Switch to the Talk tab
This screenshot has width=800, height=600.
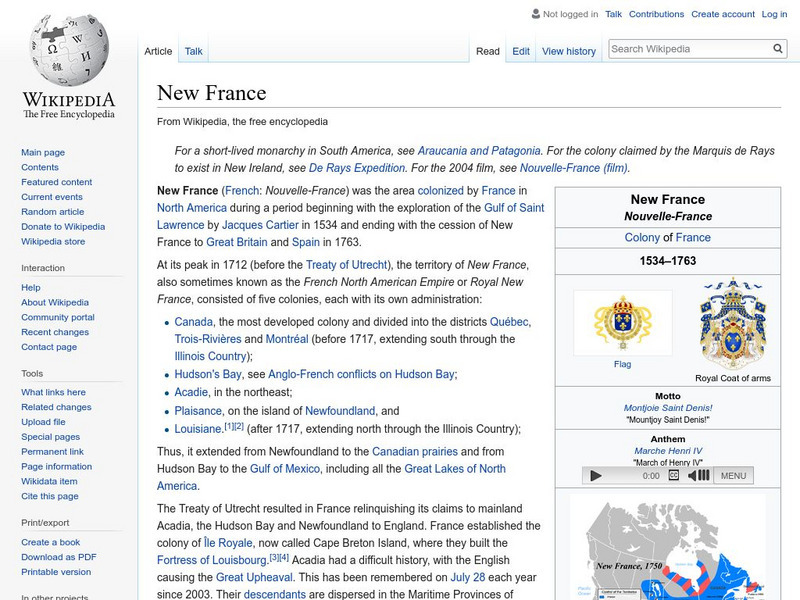193,51
